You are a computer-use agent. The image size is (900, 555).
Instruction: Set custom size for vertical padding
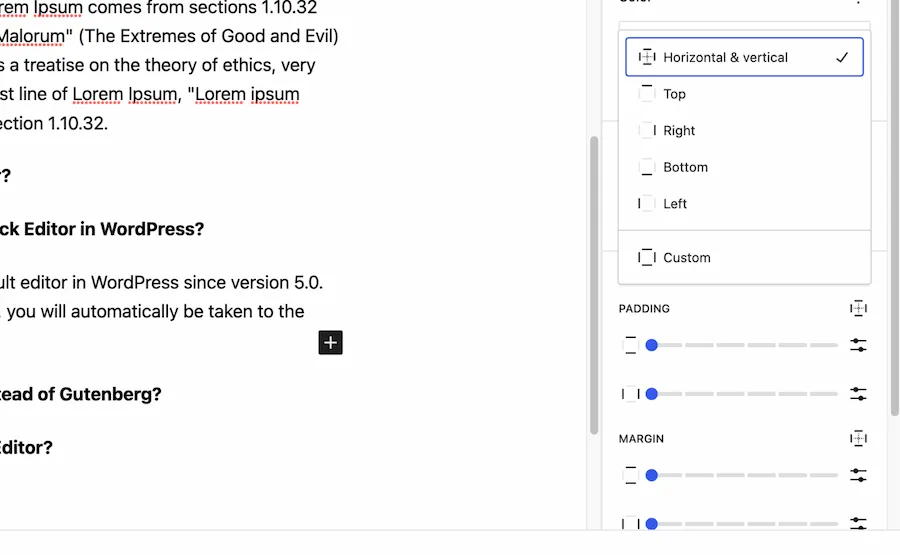point(858,345)
